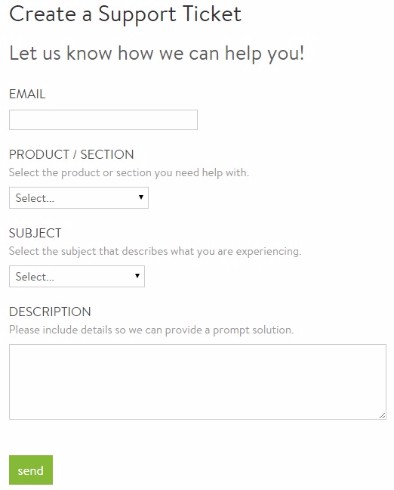Click the Subject dropdown arrow

coord(137,276)
